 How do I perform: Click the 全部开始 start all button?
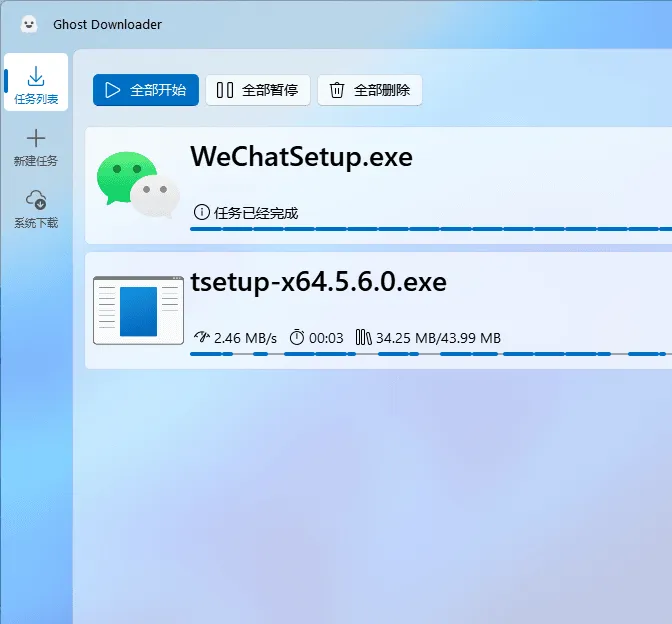146,90
